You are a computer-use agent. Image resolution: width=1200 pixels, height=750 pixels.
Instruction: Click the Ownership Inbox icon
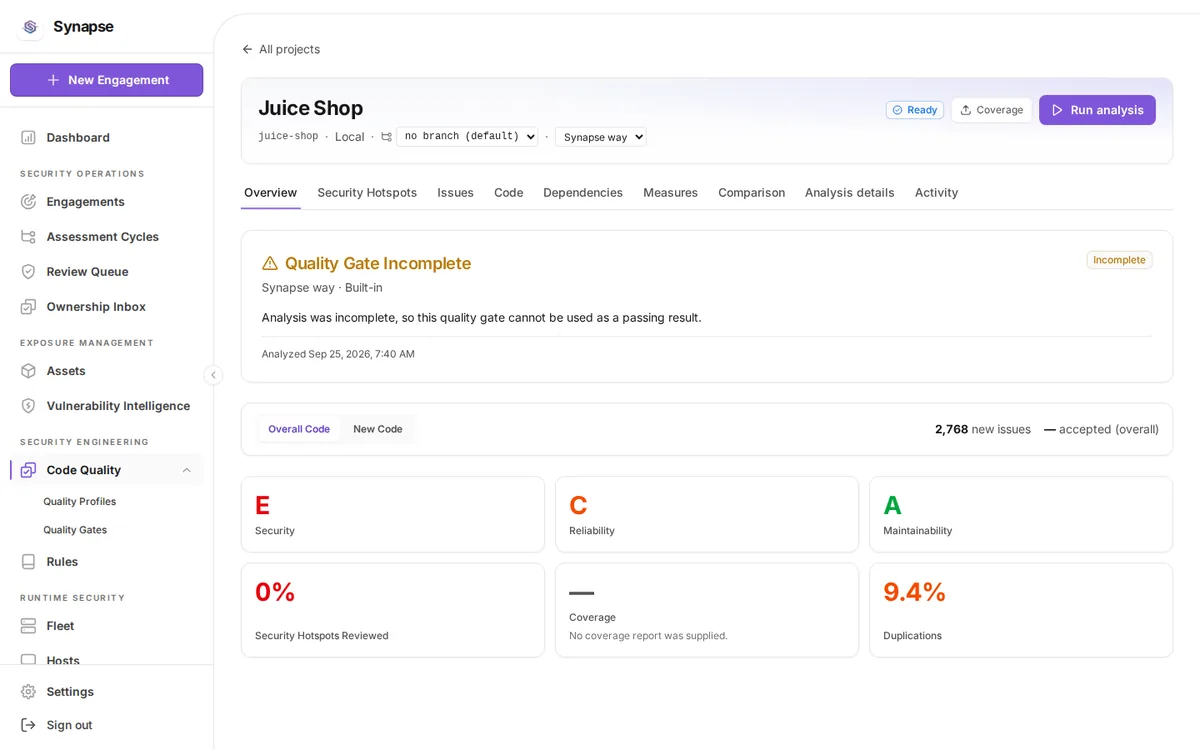28,307
